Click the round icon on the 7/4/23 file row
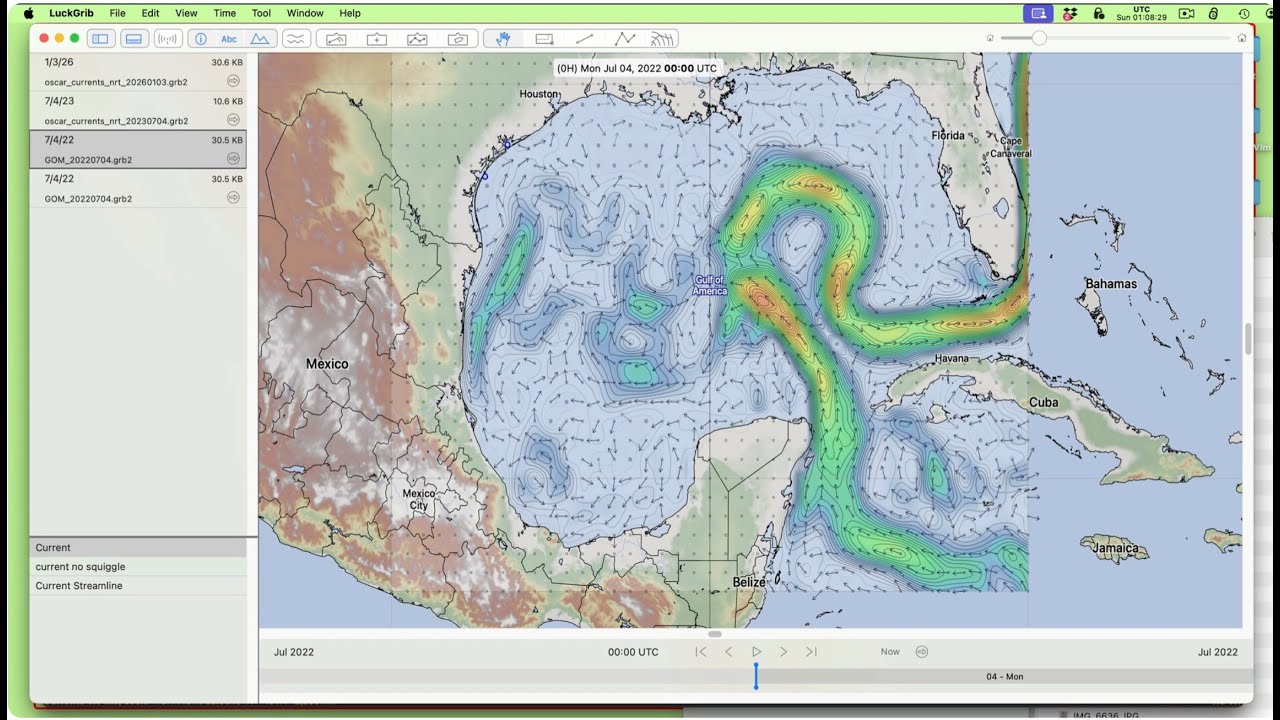1280x720 pixels. pyautogui.click(x=233, y=120)
